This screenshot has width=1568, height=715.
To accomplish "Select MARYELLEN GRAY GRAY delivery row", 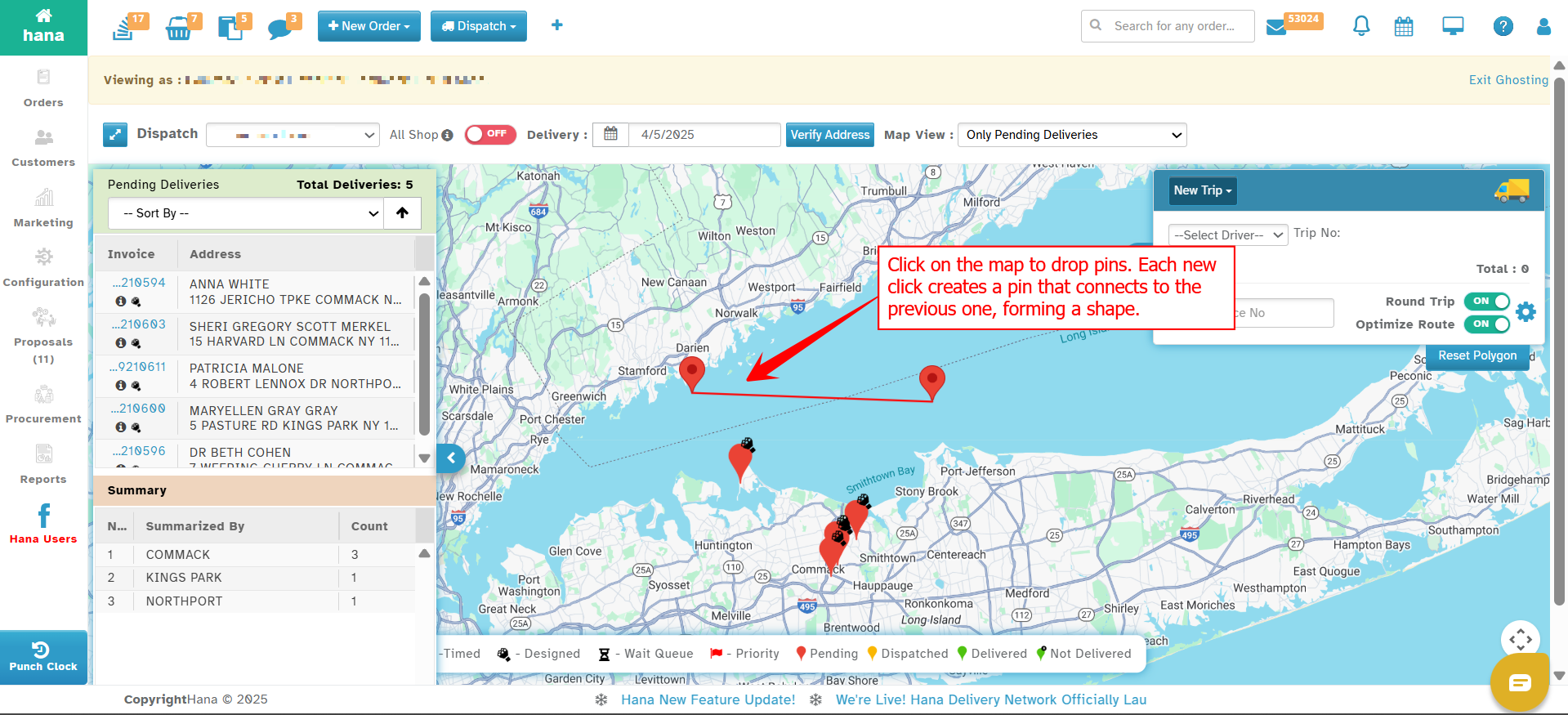I will (x=255, y=418).
